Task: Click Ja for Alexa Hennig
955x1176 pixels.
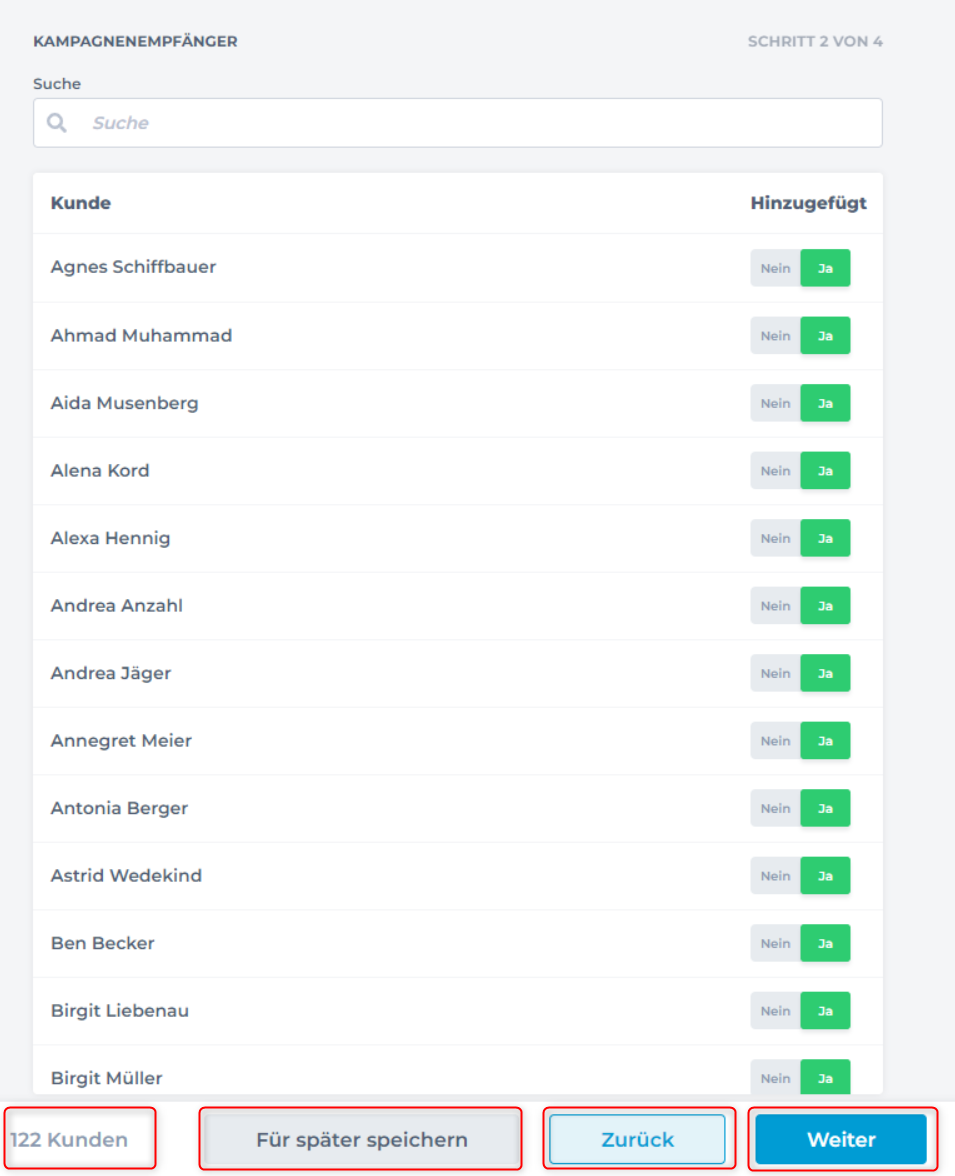Action: (825, 538)
